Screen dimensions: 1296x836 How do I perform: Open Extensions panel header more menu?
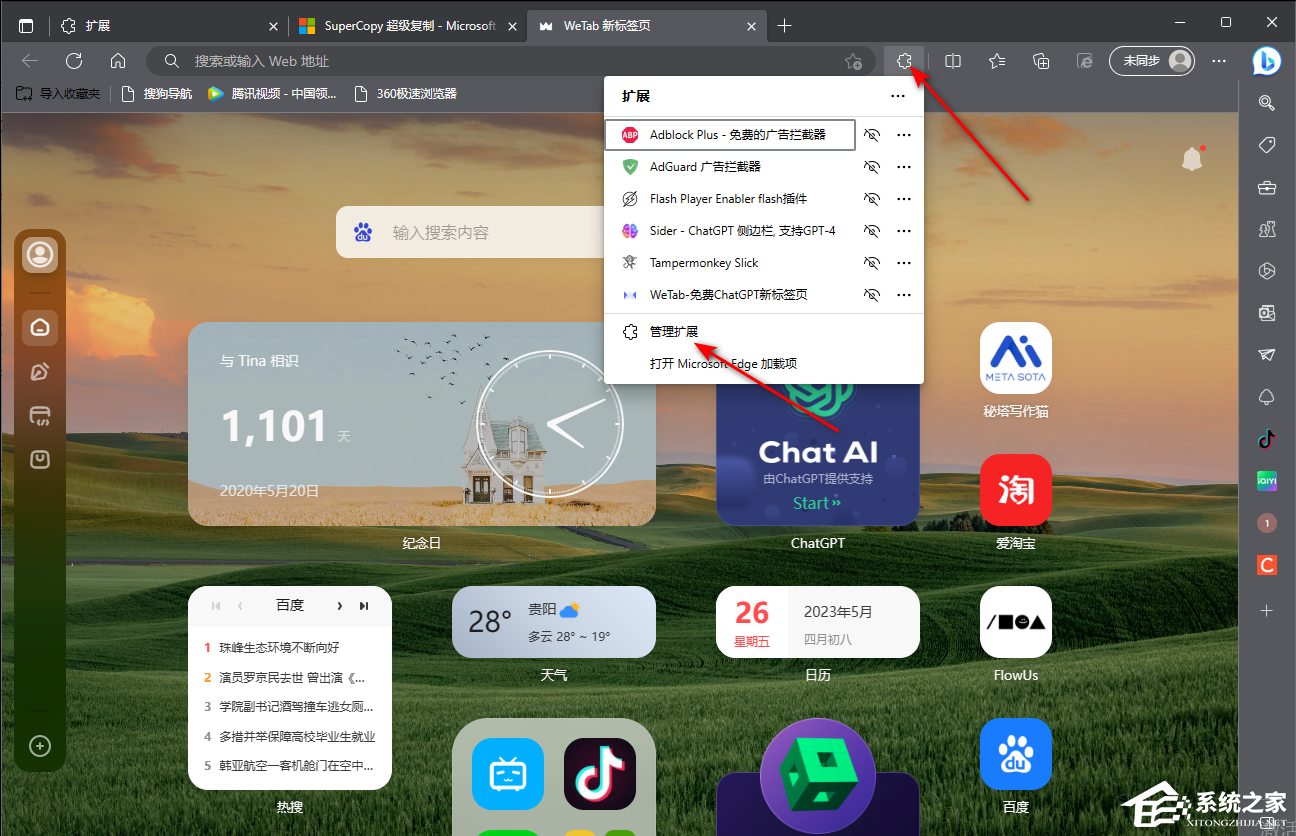(897, 96)
